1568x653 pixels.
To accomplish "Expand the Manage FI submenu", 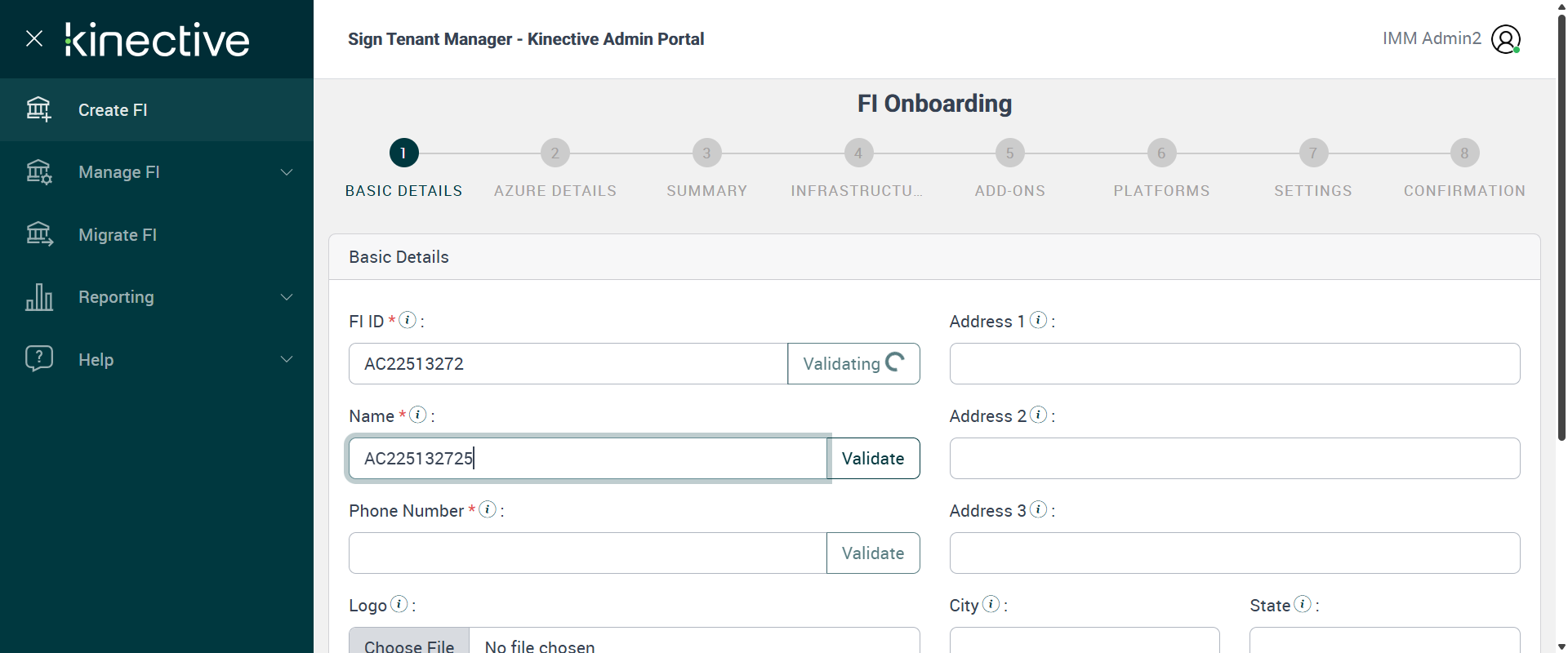I will (287, 172).
